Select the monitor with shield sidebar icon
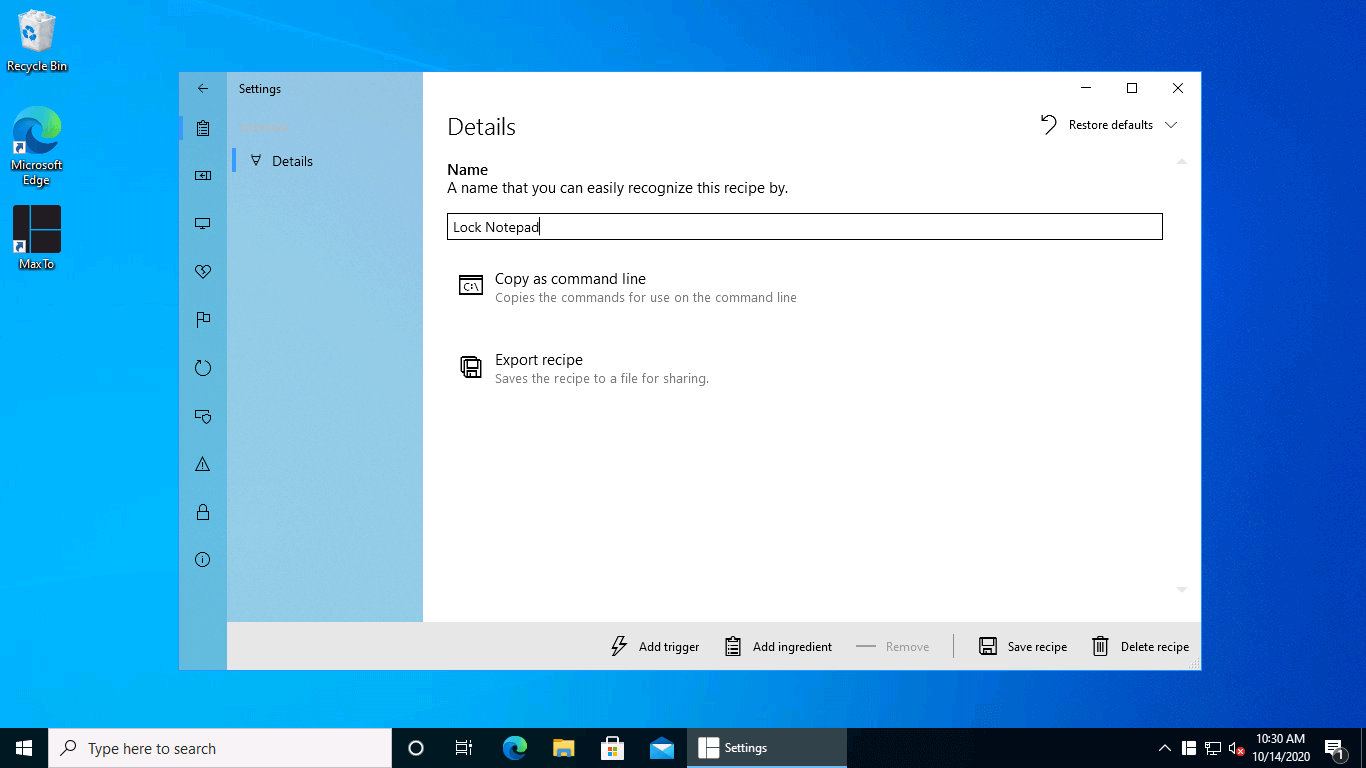 (x=203, y=416)
